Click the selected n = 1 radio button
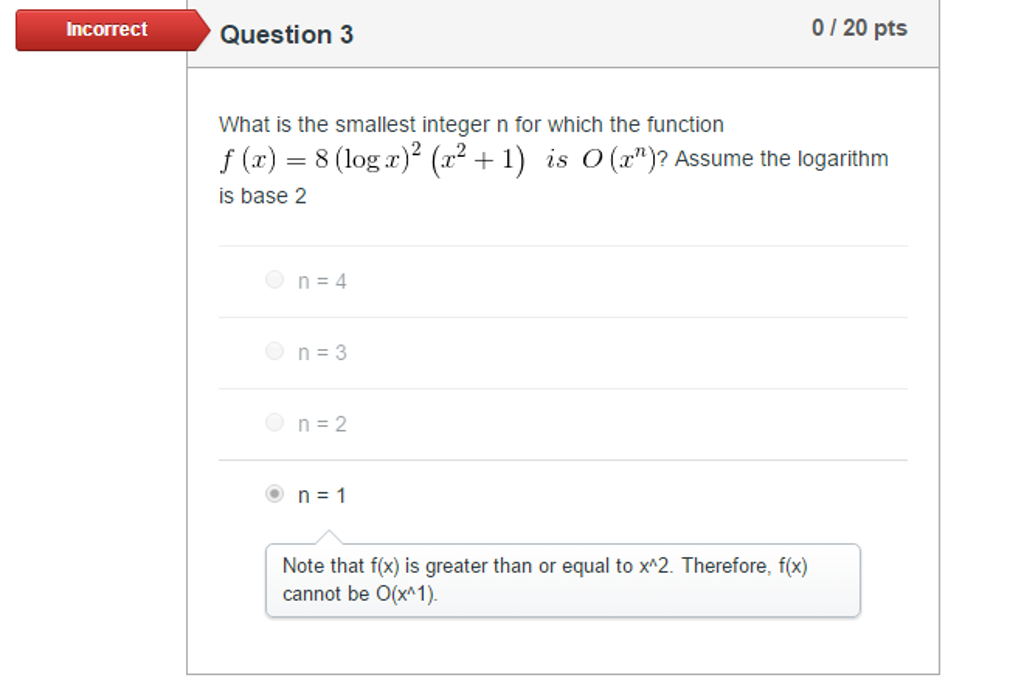Image resolution: width=1024 pixels, height=686 pixels. (275, 494)
